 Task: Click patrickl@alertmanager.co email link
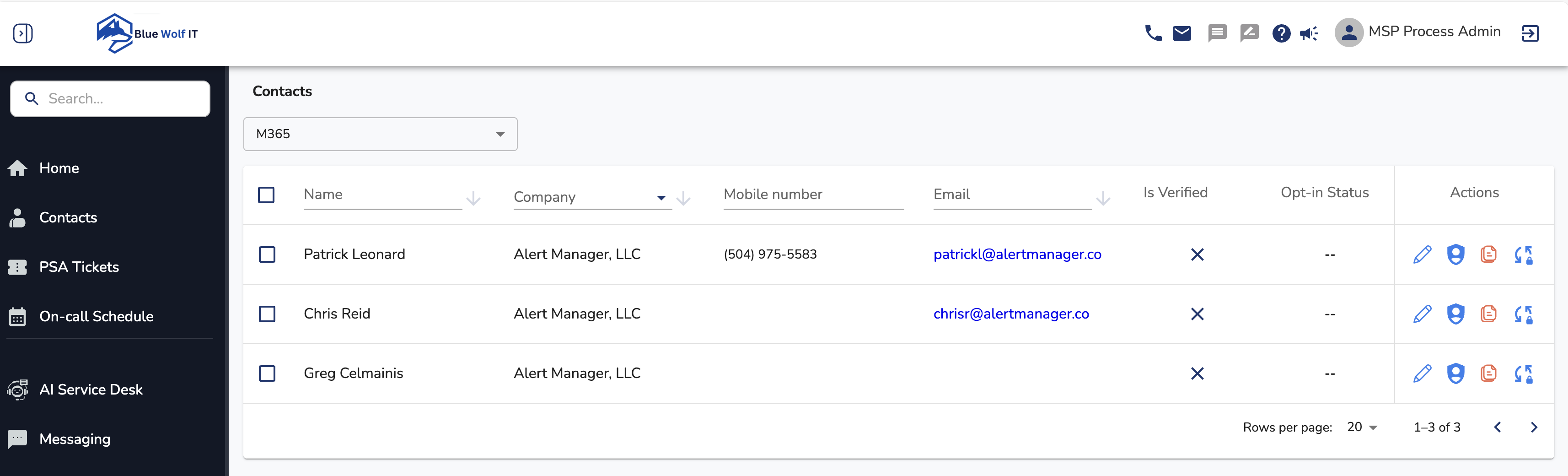click(1017, 254)
